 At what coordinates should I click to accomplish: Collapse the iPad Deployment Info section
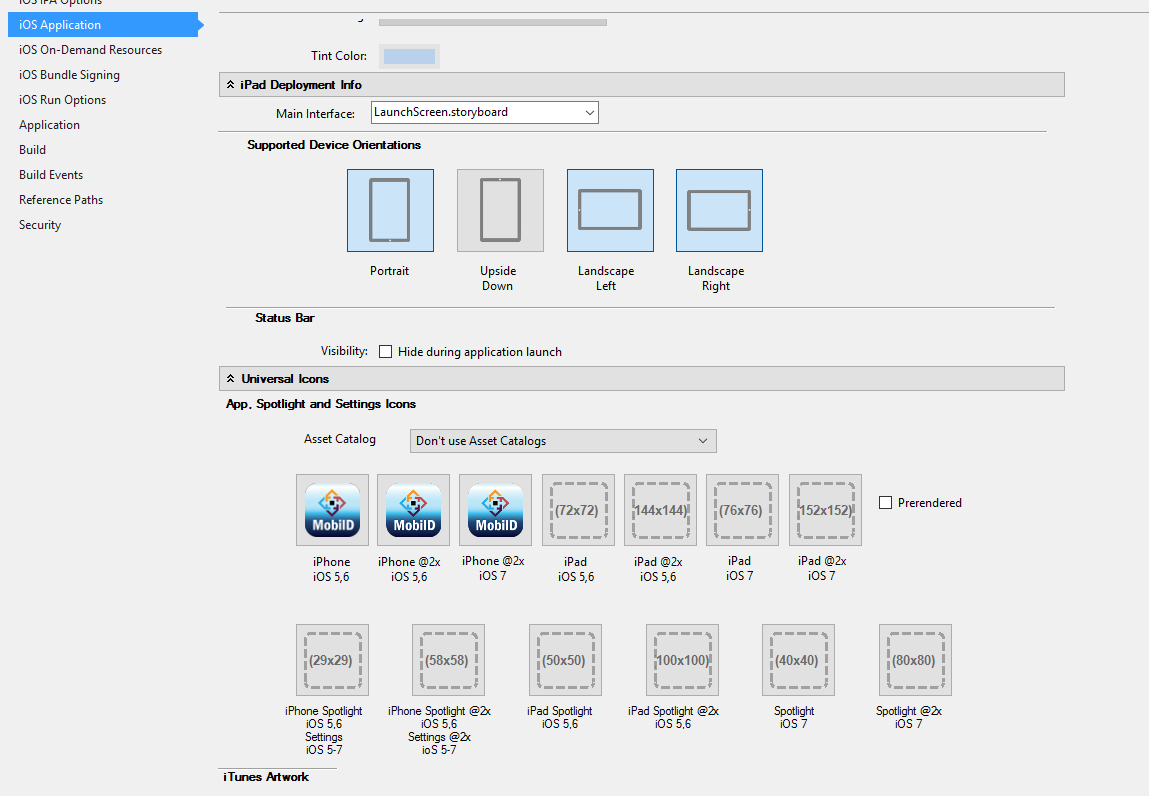click(230, 85)
